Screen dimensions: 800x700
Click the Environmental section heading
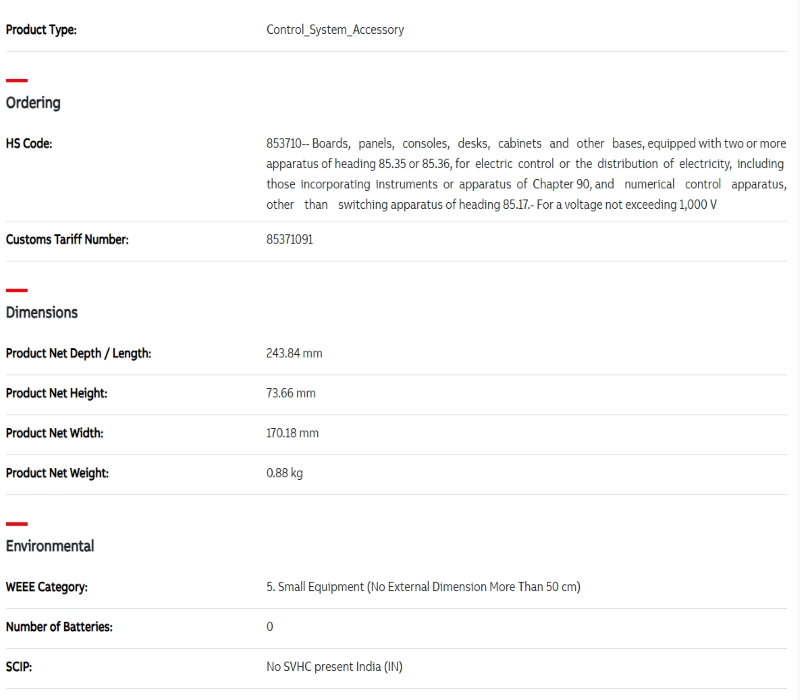50,546
